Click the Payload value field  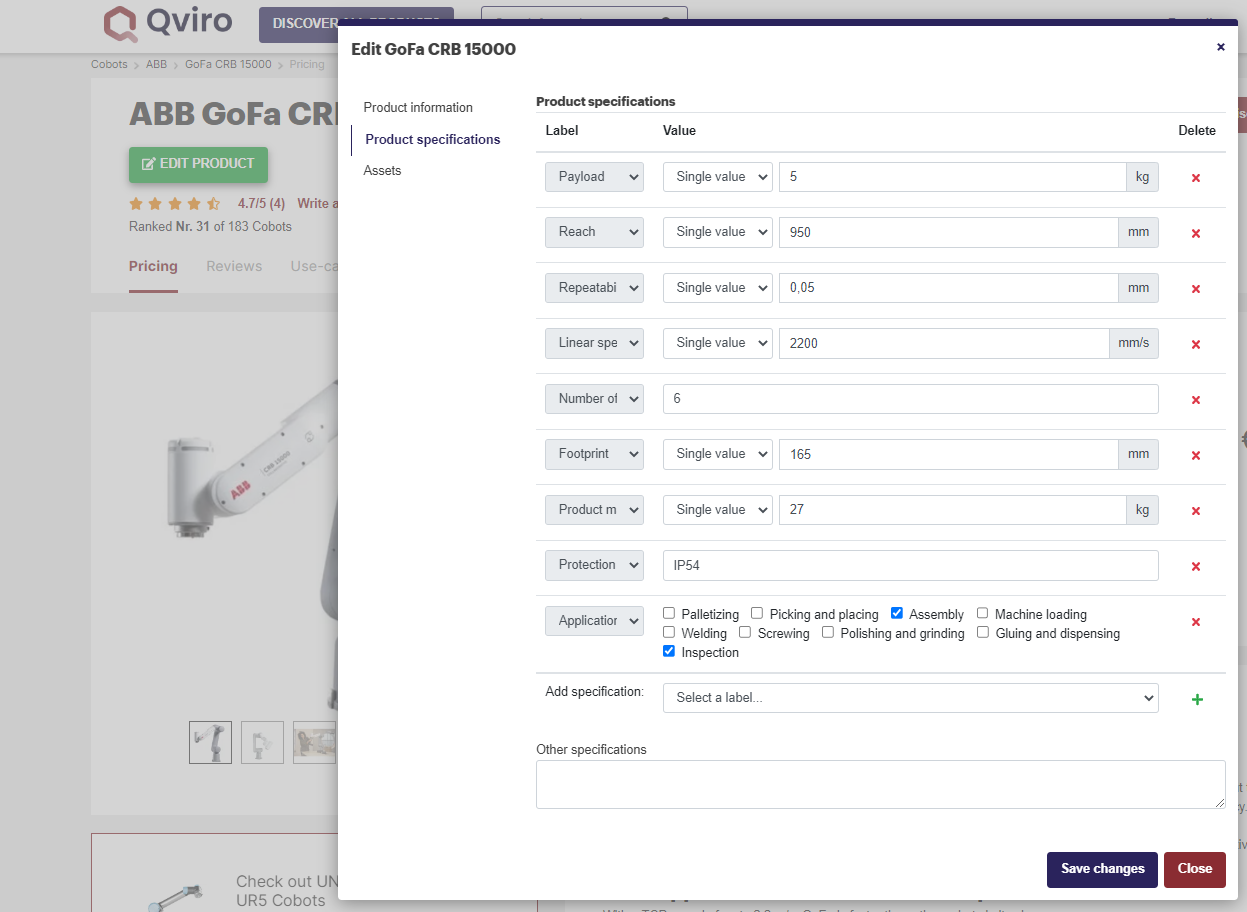(952, 177)
